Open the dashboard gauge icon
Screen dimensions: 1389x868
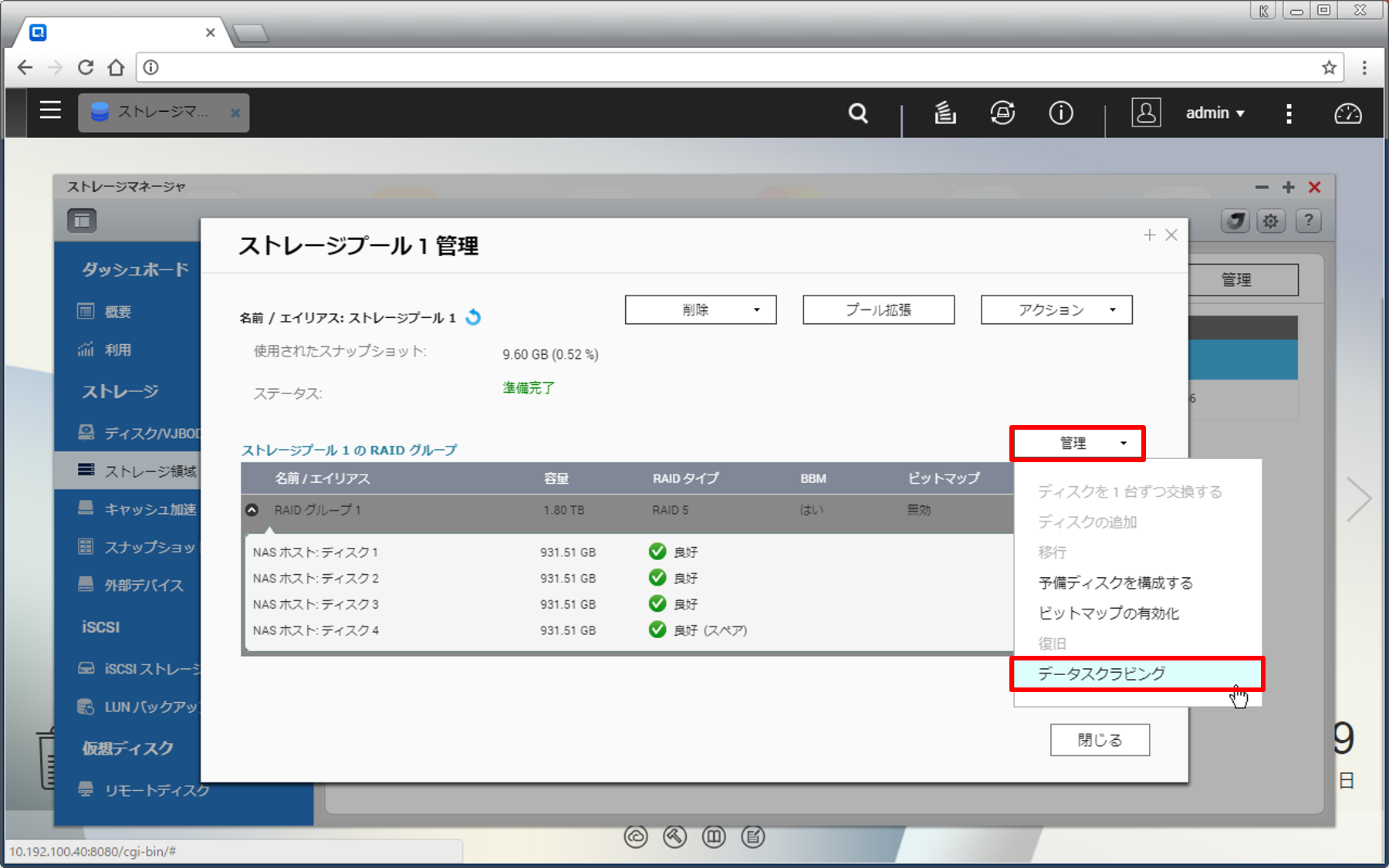click(x=1347, y=113)
